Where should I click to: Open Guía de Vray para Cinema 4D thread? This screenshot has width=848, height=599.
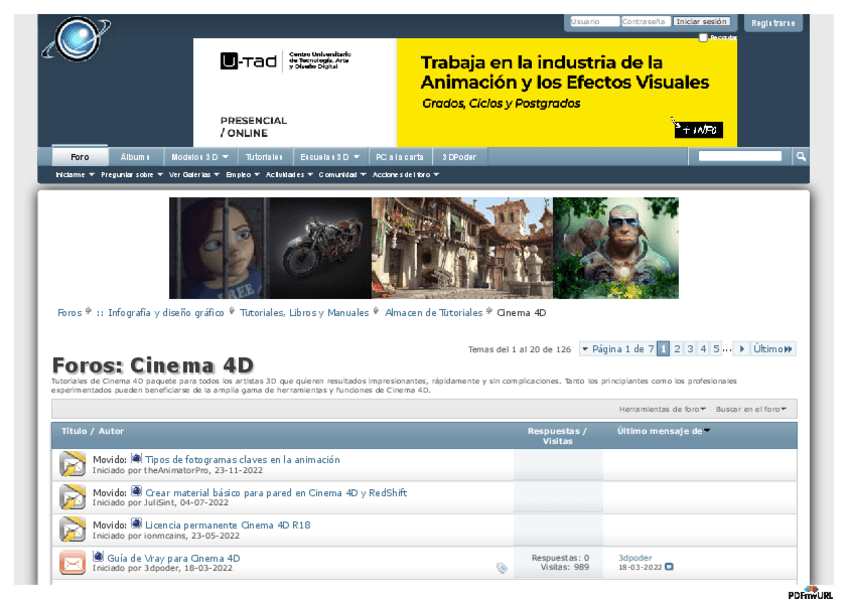[x=174, y=558]
